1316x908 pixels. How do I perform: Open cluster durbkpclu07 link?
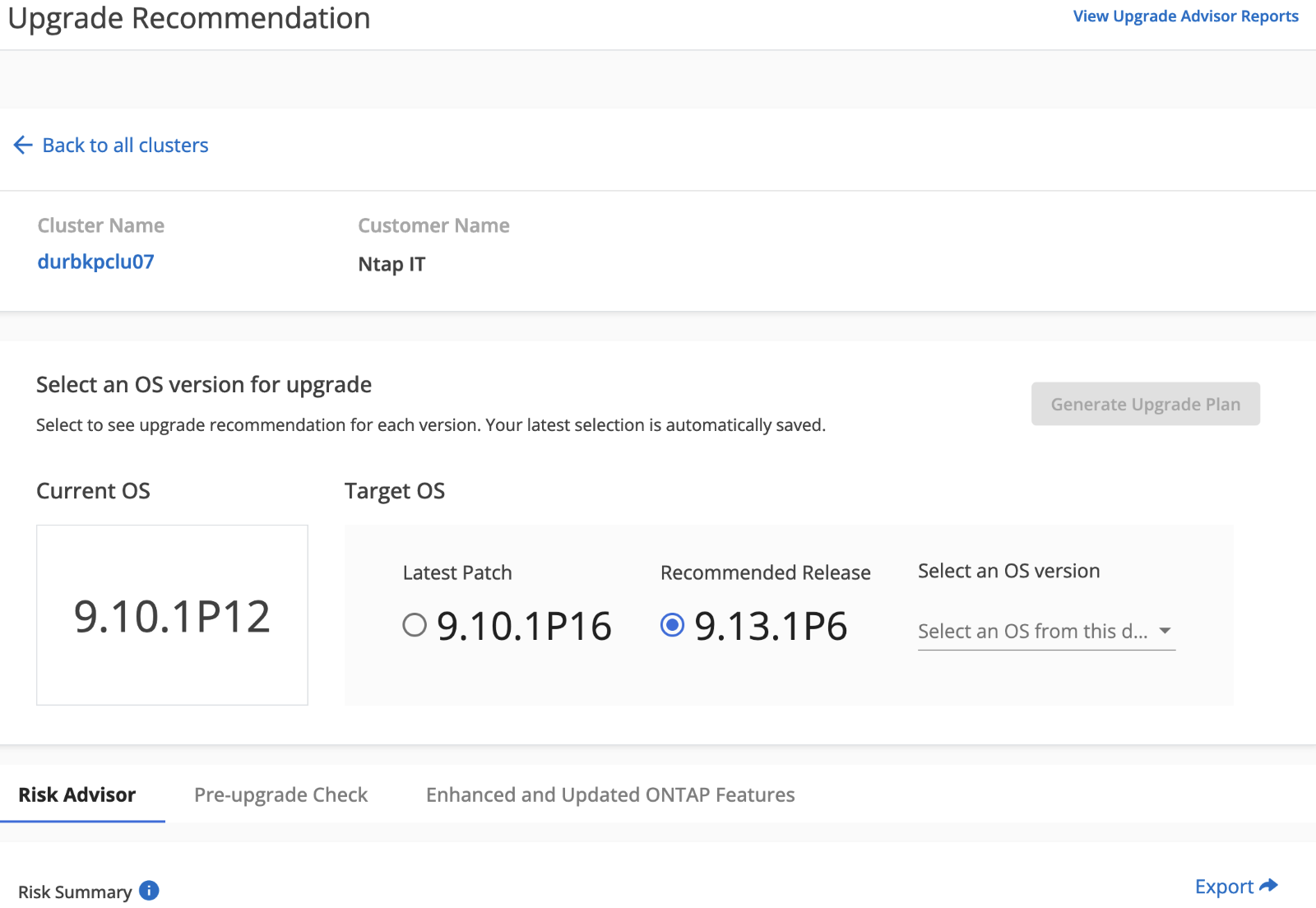(95, 262)
